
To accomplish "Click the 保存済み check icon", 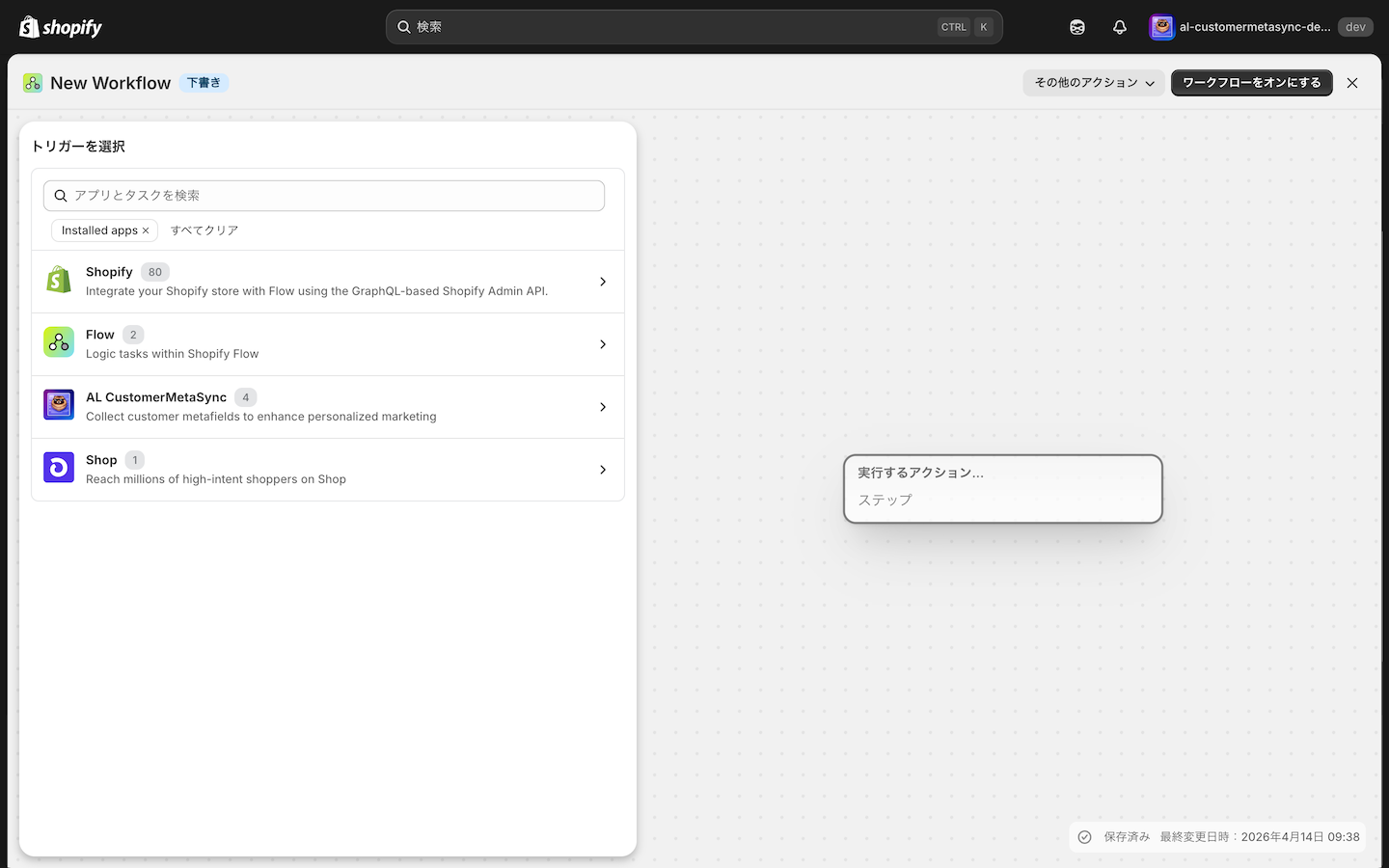I will [x=1085, y=837].
